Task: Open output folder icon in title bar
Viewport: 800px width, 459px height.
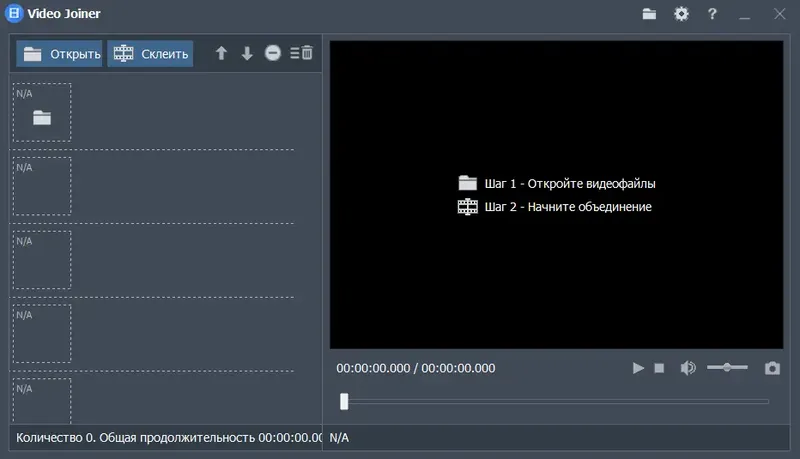Action: click(649, 14)
